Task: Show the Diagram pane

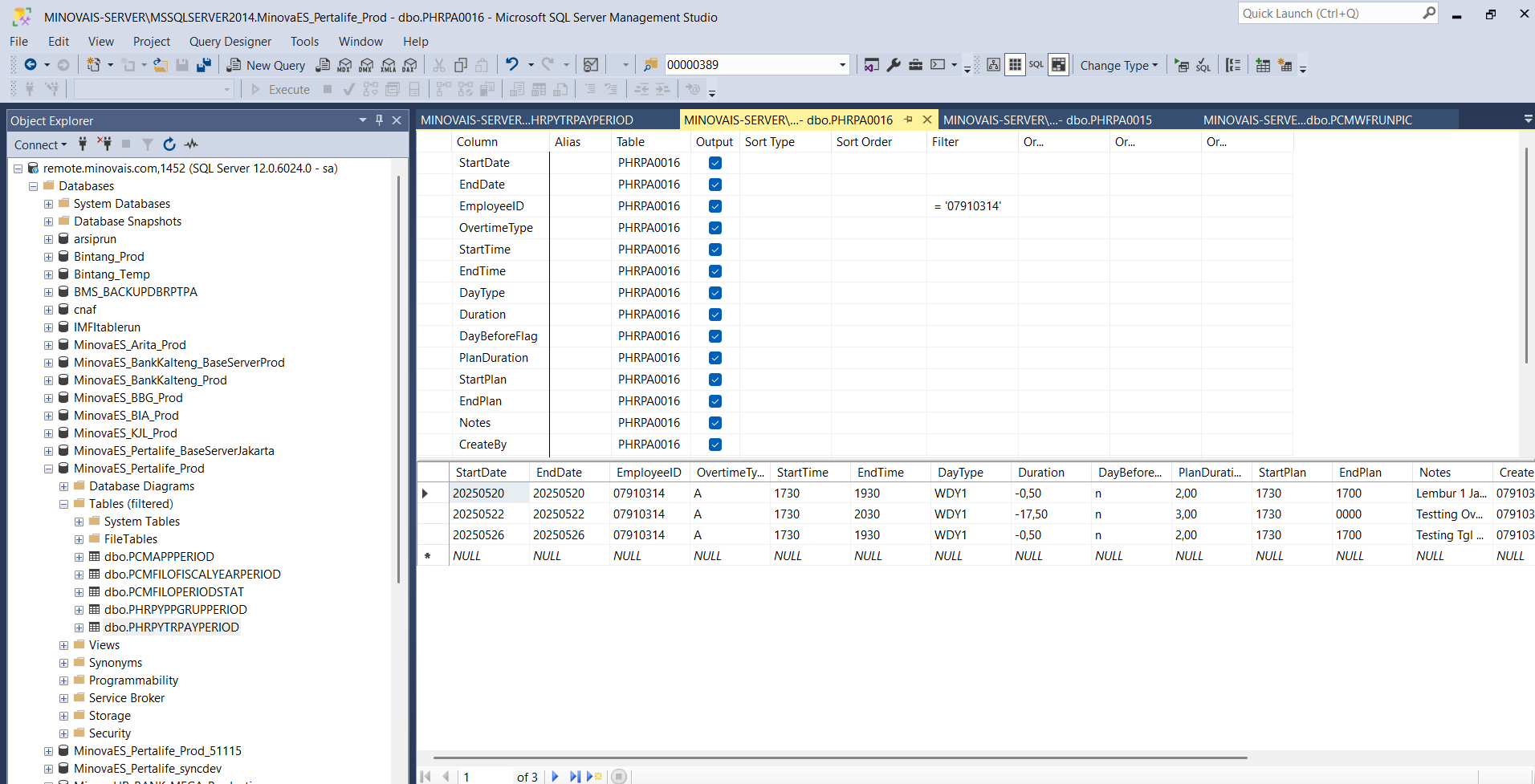Action: click(993, 65)
